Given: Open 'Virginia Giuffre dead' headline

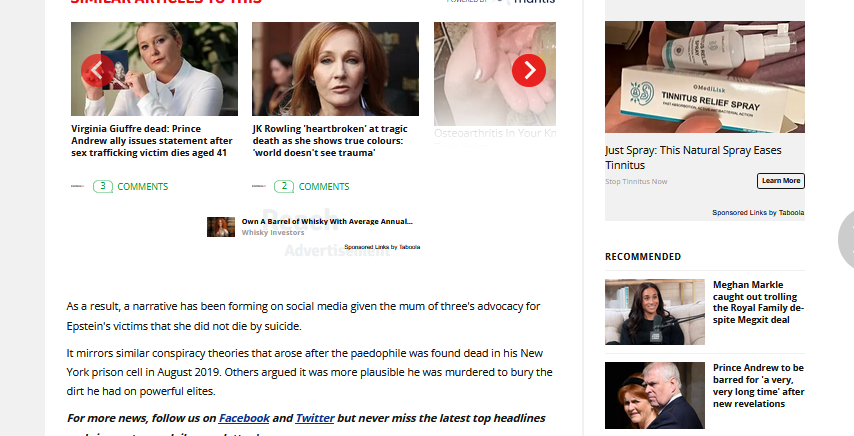Looking at the screenshot, I should [x=152, y=140].
